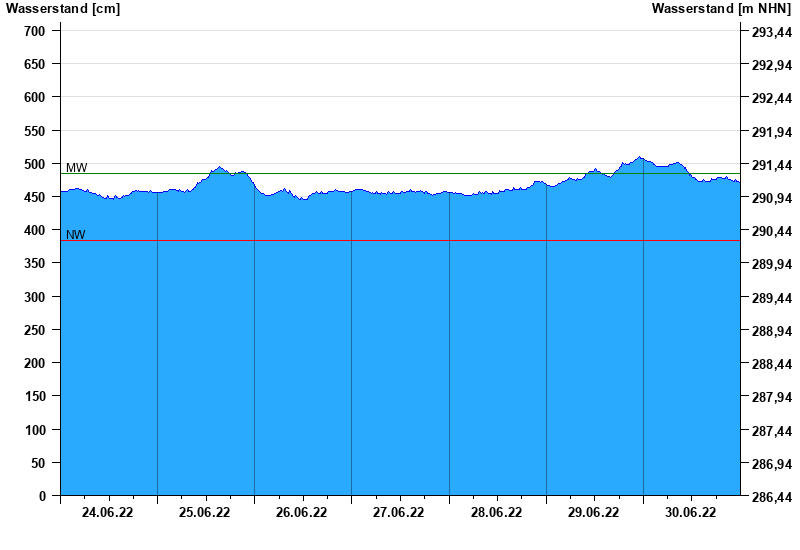Select the 288,94 value on right axis
This screenshot has width=800, height=550.
(x=771, y=331)
